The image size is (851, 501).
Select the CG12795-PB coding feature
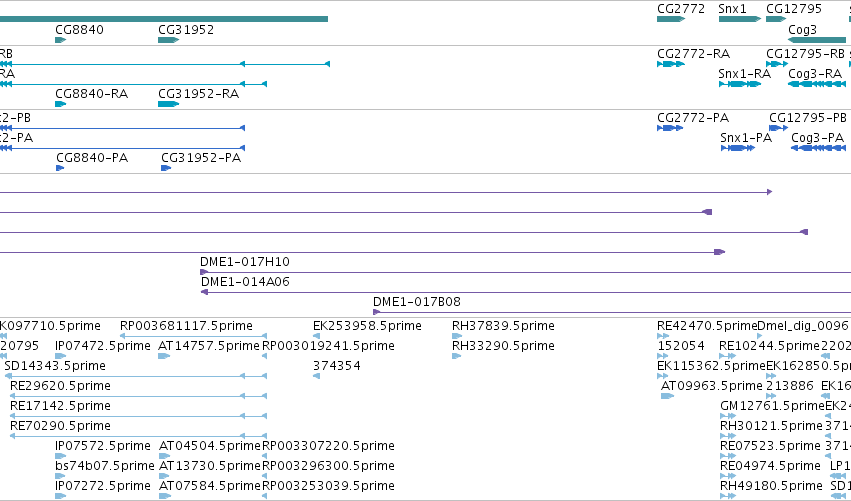point(778,129)
